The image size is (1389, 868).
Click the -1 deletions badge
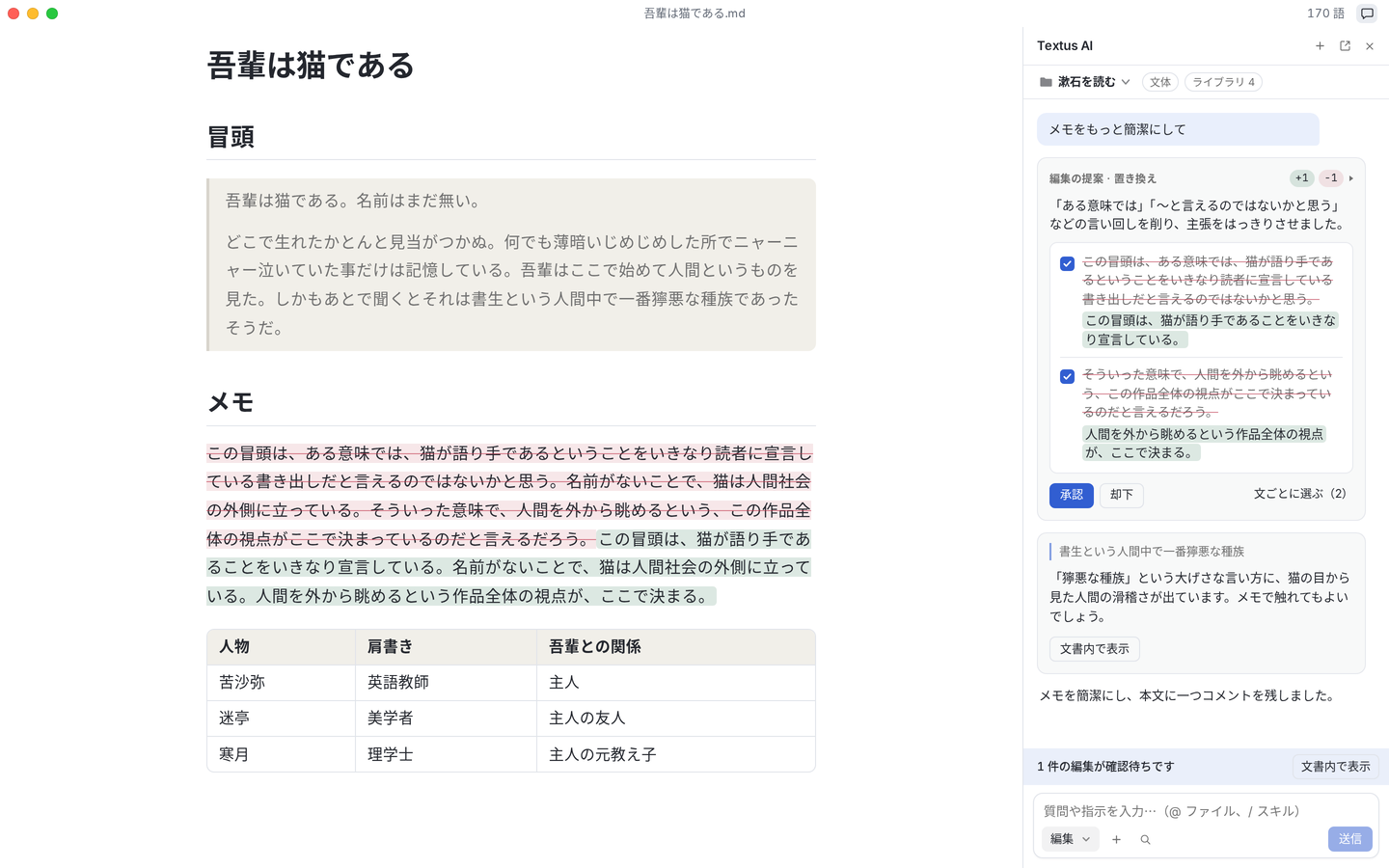click(1331, 178)
